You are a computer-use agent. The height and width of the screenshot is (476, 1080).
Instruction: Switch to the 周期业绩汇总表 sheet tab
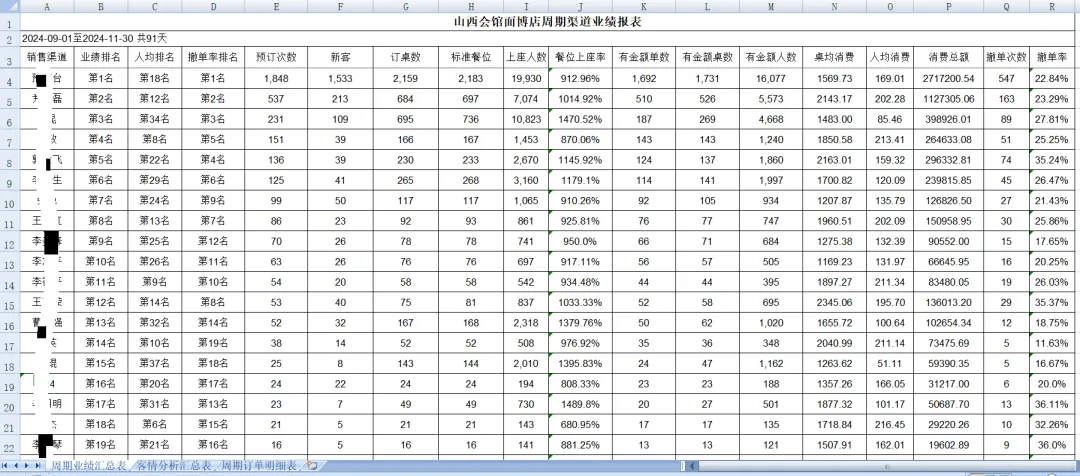[x=88, y=466]
